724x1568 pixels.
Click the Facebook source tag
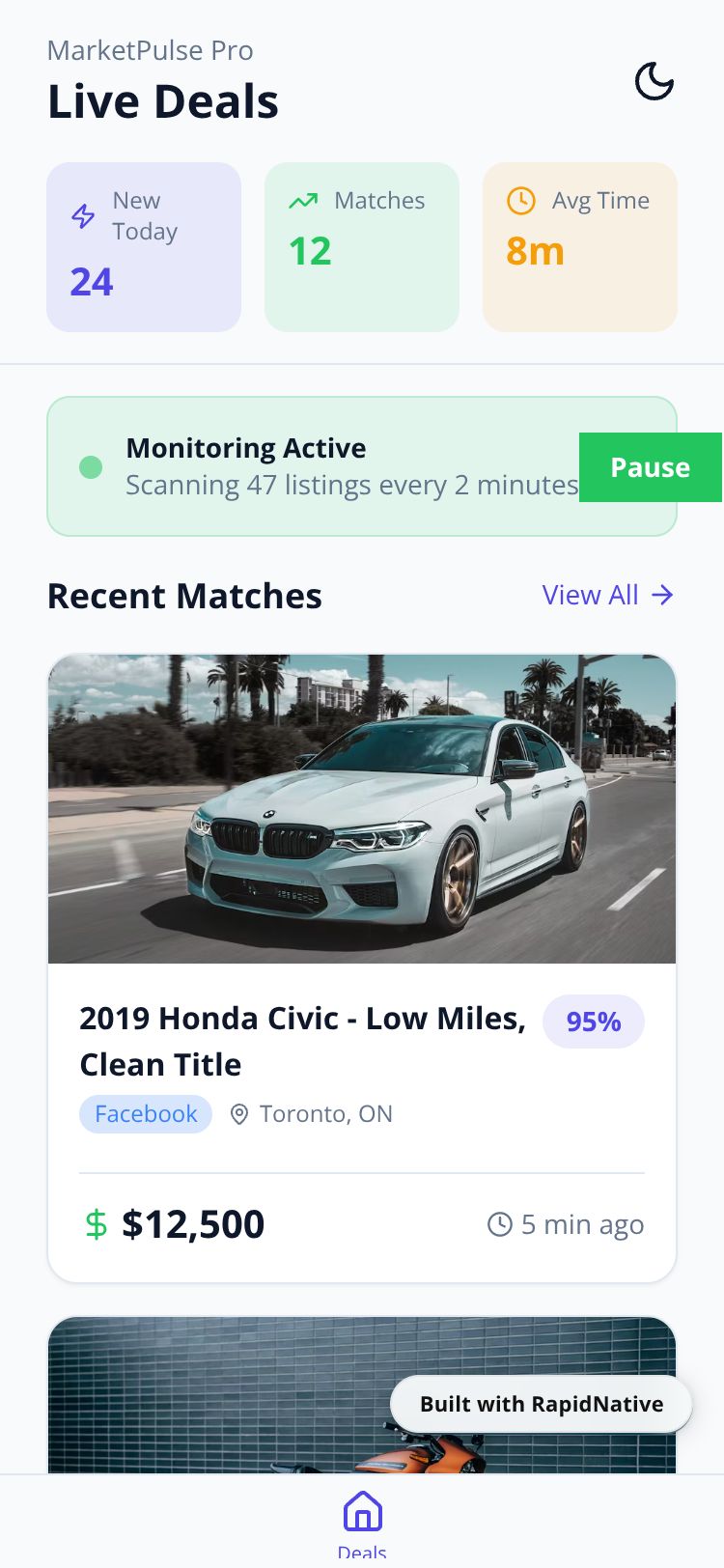(146, 1114)
